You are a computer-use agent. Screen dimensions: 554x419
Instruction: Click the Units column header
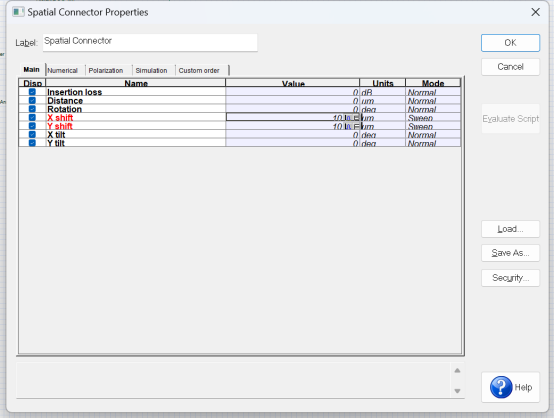point(383,83)
